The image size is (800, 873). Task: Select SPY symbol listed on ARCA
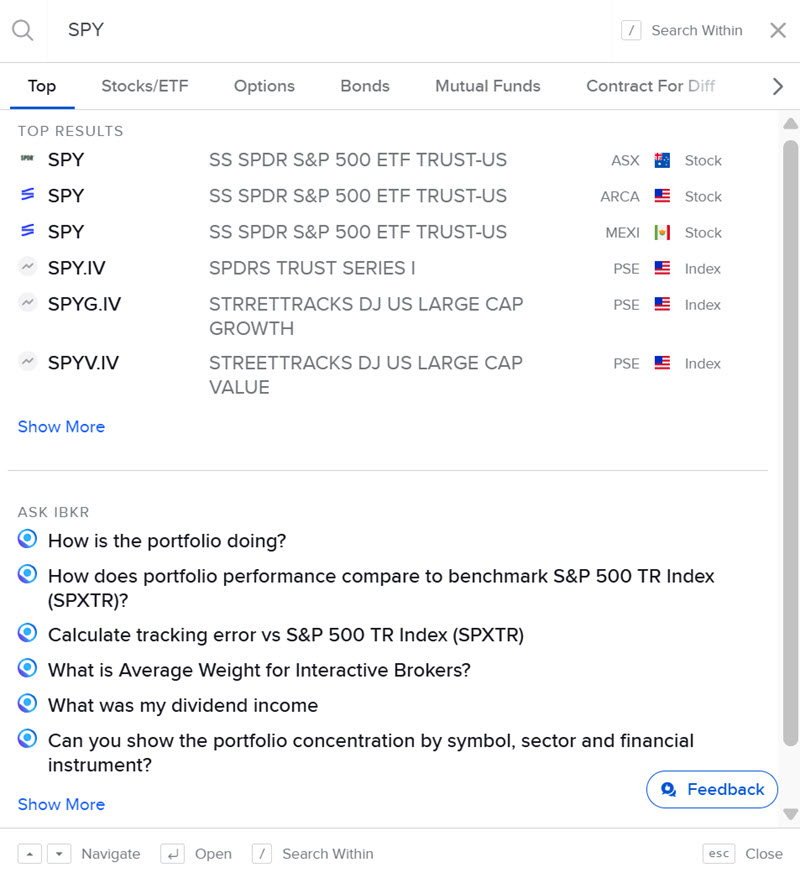coord(66,196)
